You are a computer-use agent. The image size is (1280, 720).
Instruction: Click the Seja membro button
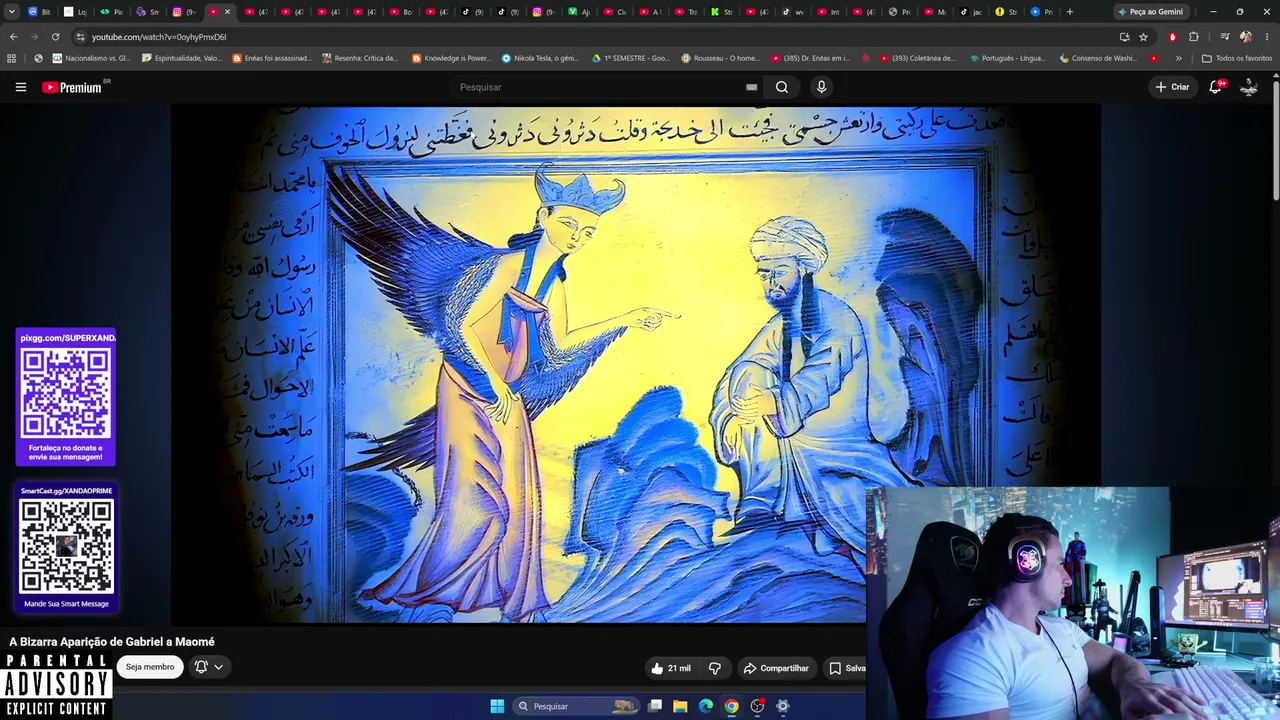(x=150, y=667)
